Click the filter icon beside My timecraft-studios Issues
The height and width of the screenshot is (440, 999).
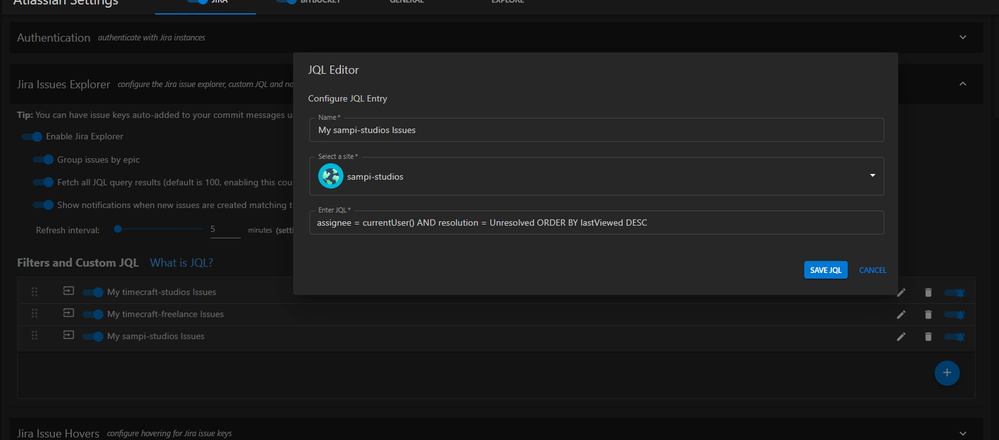point(68,291)
